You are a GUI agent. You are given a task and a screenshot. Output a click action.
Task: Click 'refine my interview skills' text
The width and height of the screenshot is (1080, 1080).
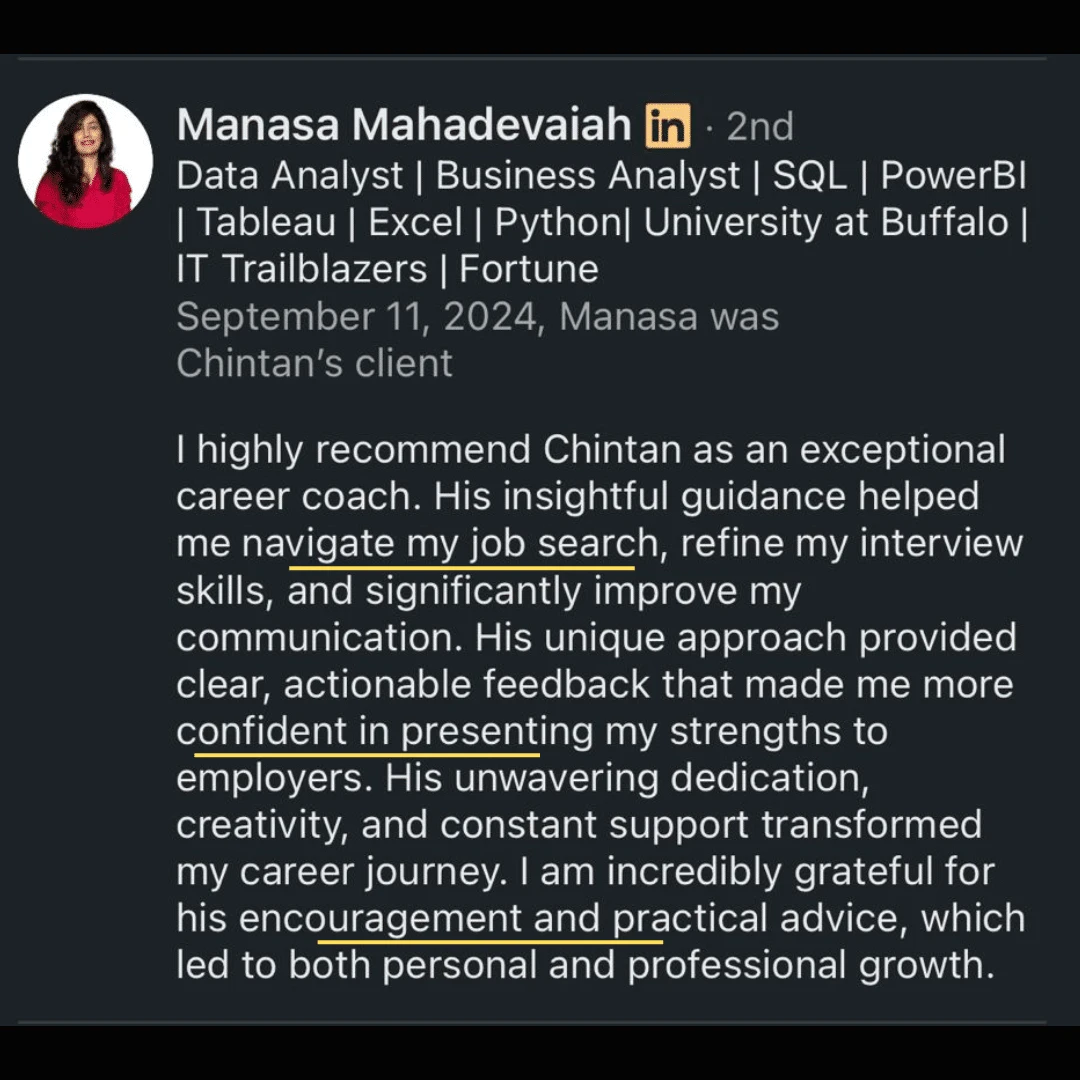pos(599,568)
